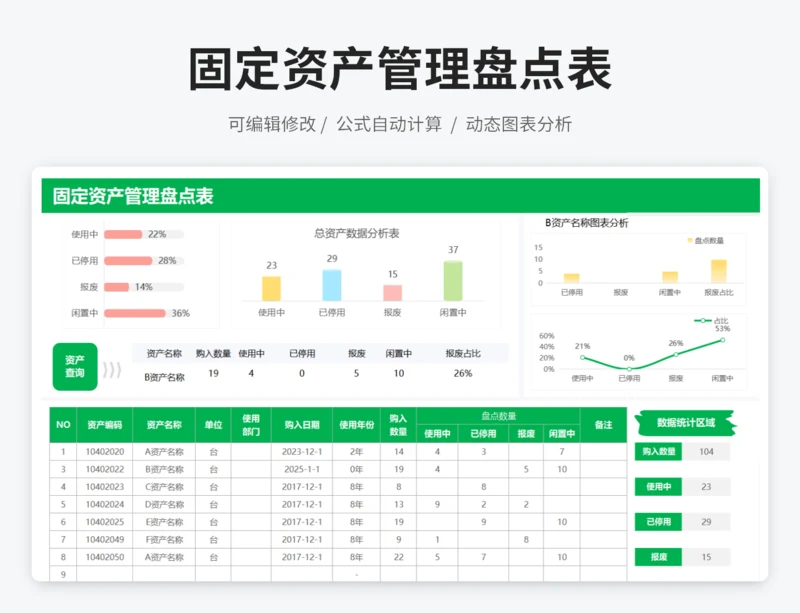This screenshot has width=800, height=613.
Task: Select the D资产名称 cell
Action: (x=164, y=504)
